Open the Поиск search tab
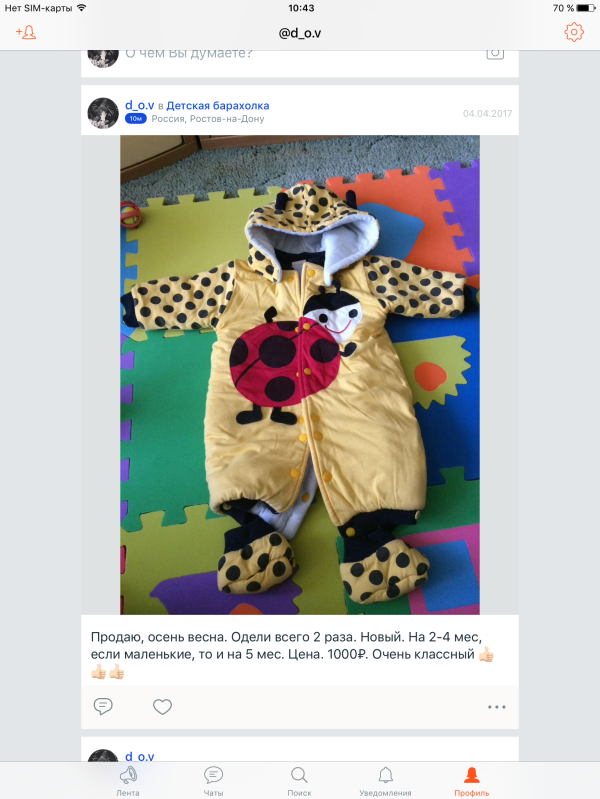This screenshot has width=600, height=799. point(299,781)
